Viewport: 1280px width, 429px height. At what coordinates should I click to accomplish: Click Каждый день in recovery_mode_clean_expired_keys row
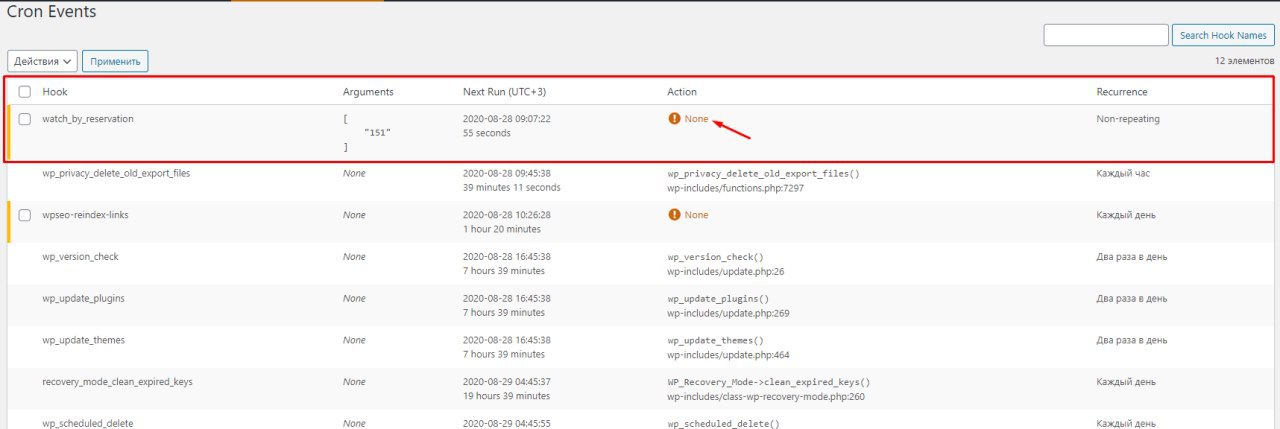point(1126,382)
